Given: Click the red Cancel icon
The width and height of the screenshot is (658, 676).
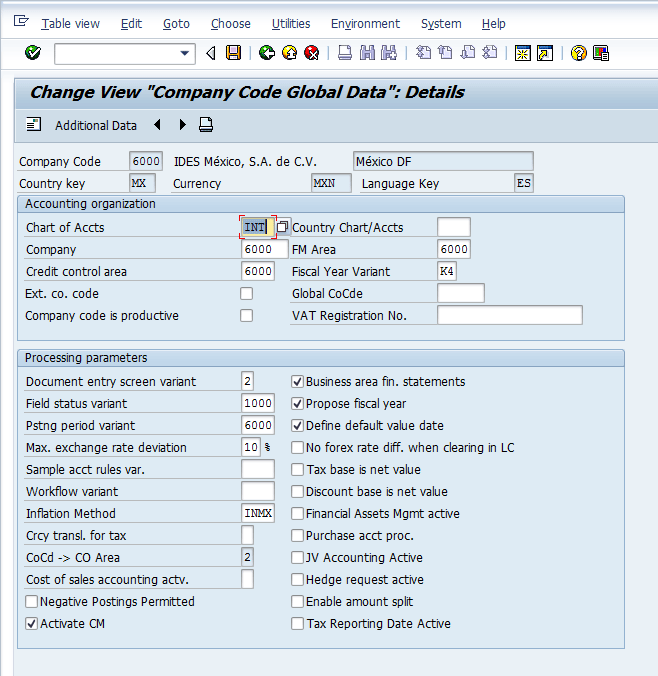Looking at the screenshot, I should tap(312, 53).
